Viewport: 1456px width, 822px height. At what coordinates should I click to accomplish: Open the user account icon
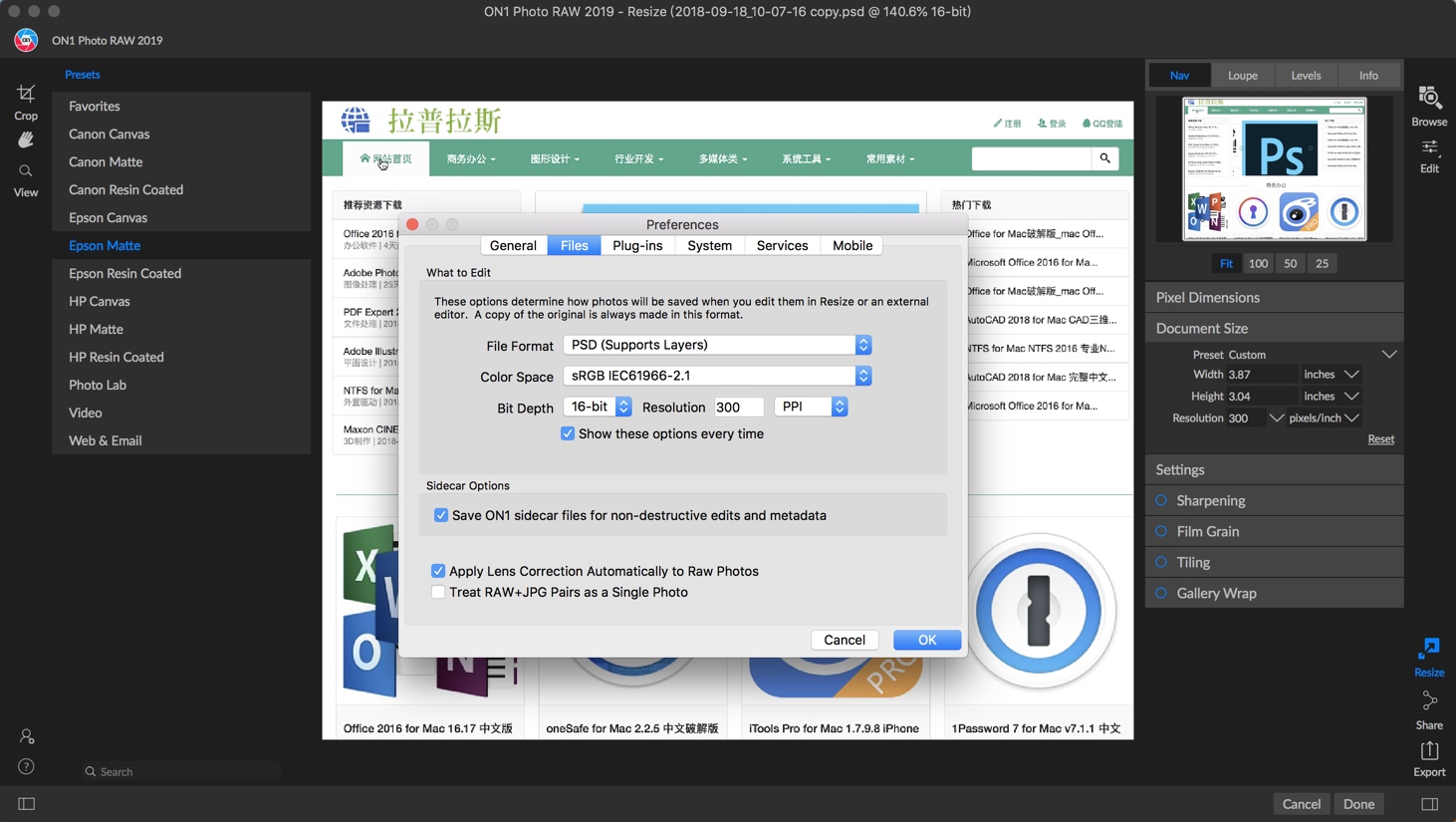pos(27,736)
